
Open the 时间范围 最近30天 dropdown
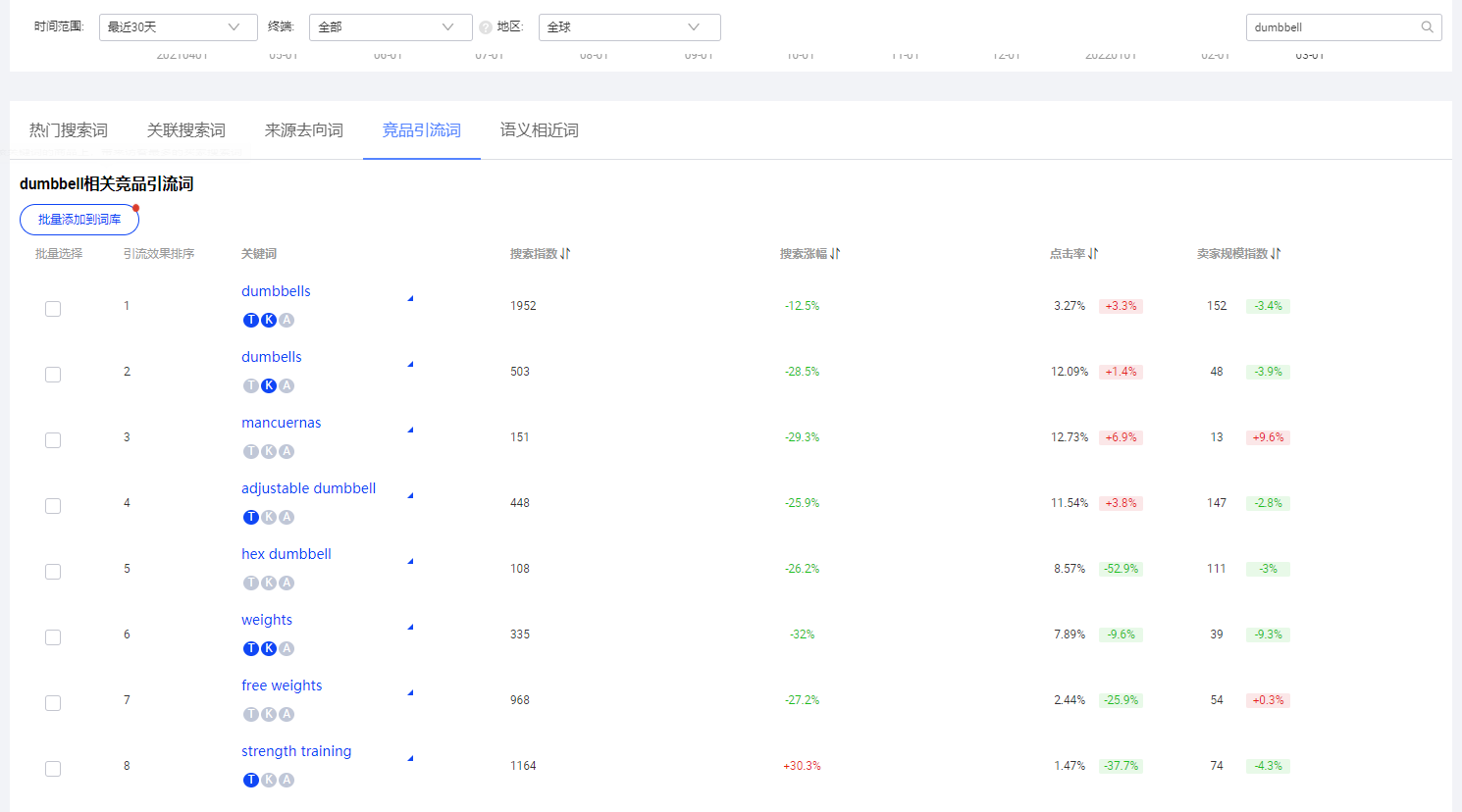(x=178, y=27)
